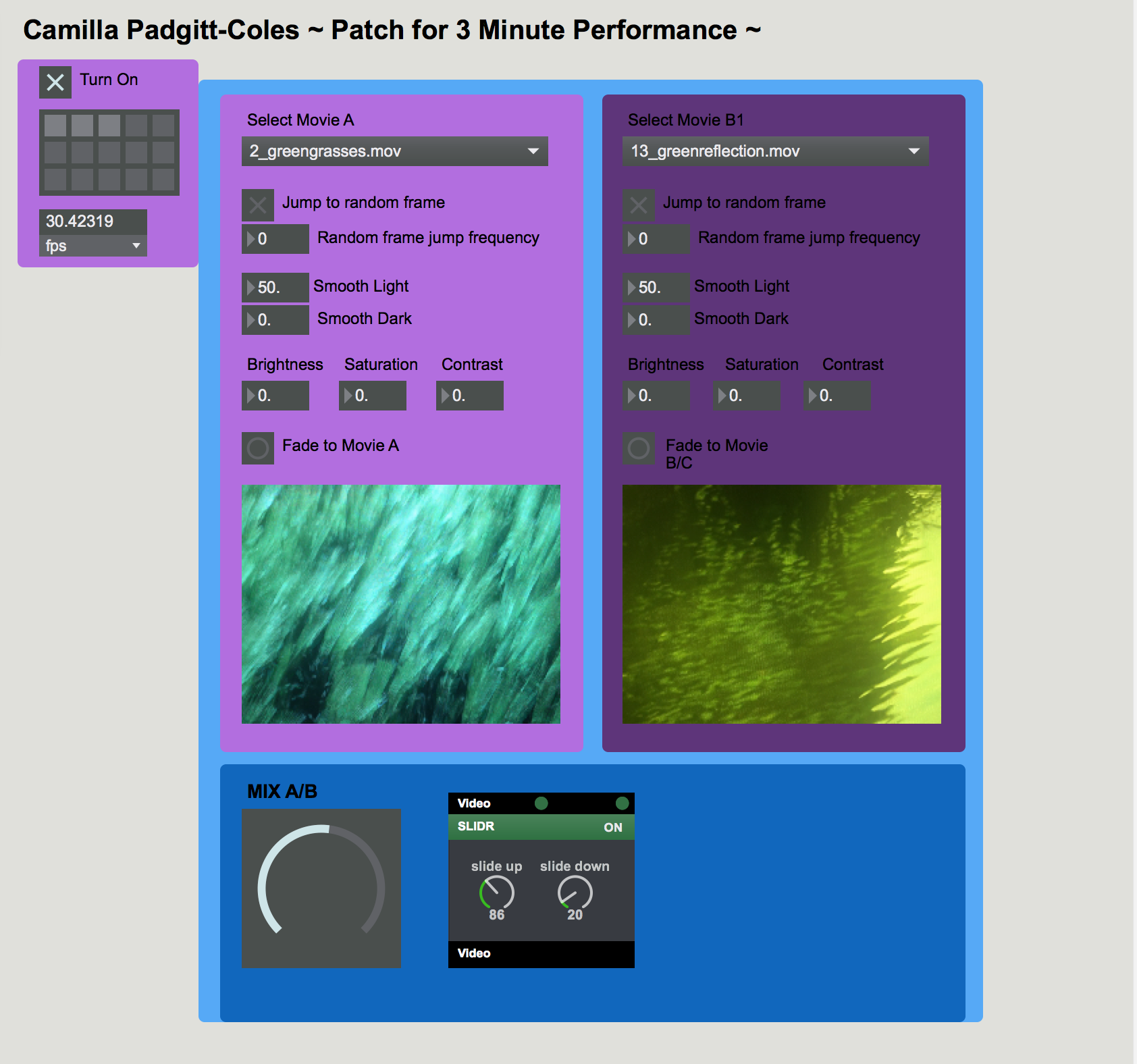Click the SLIDR module title

point(476,826)
